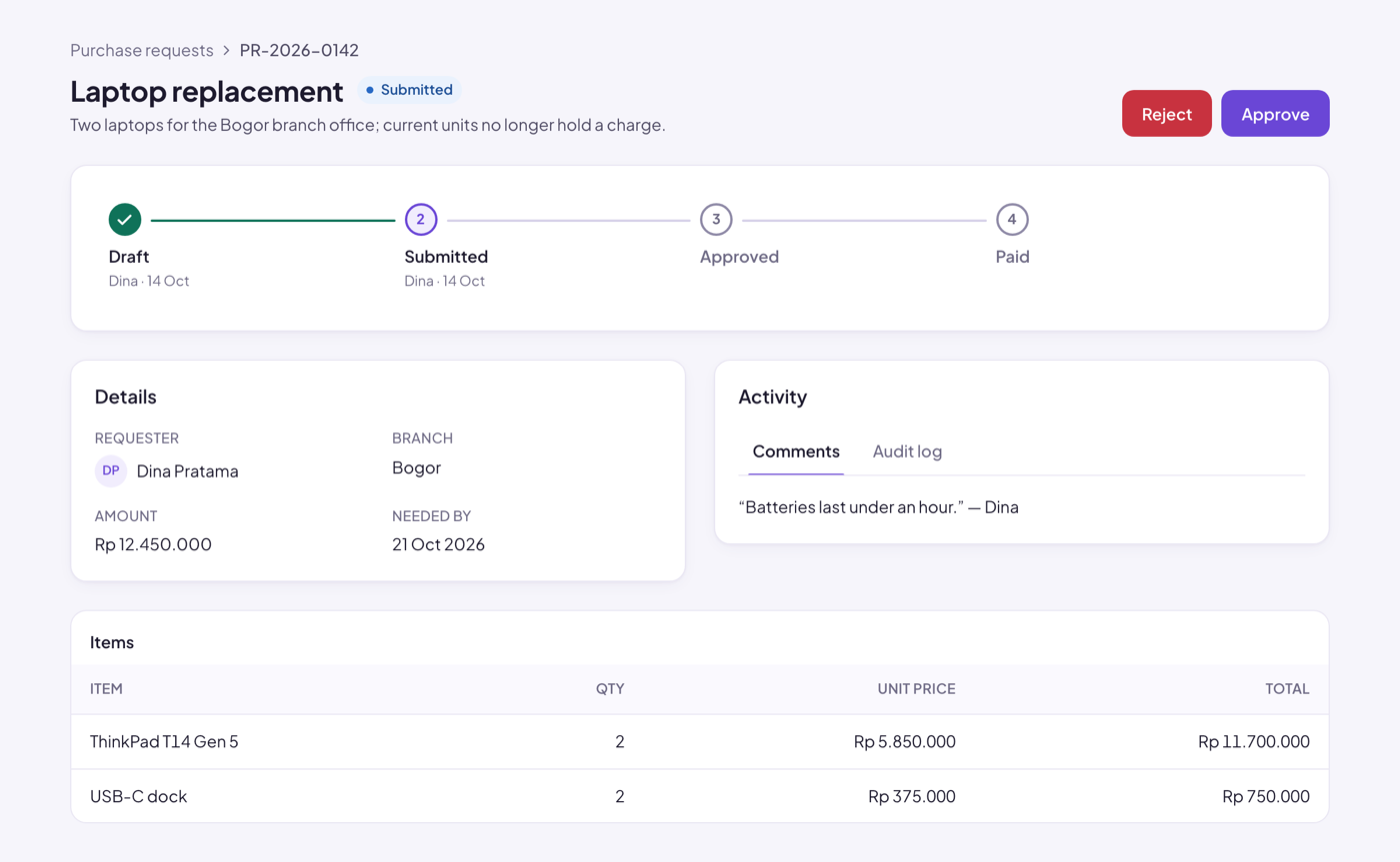
Task: Click the Draft step label
Action: (129, 257)
